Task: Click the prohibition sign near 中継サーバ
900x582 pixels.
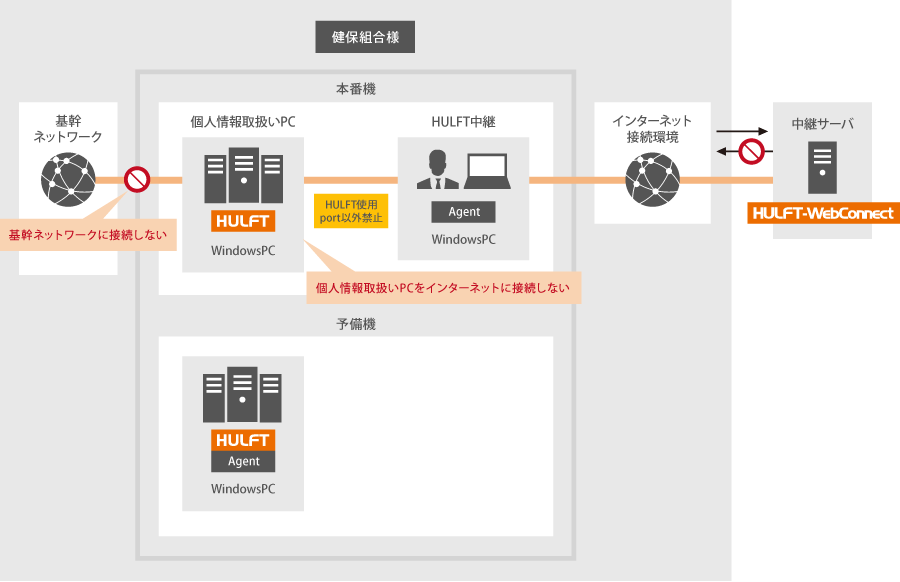Action: click(751, 152)
